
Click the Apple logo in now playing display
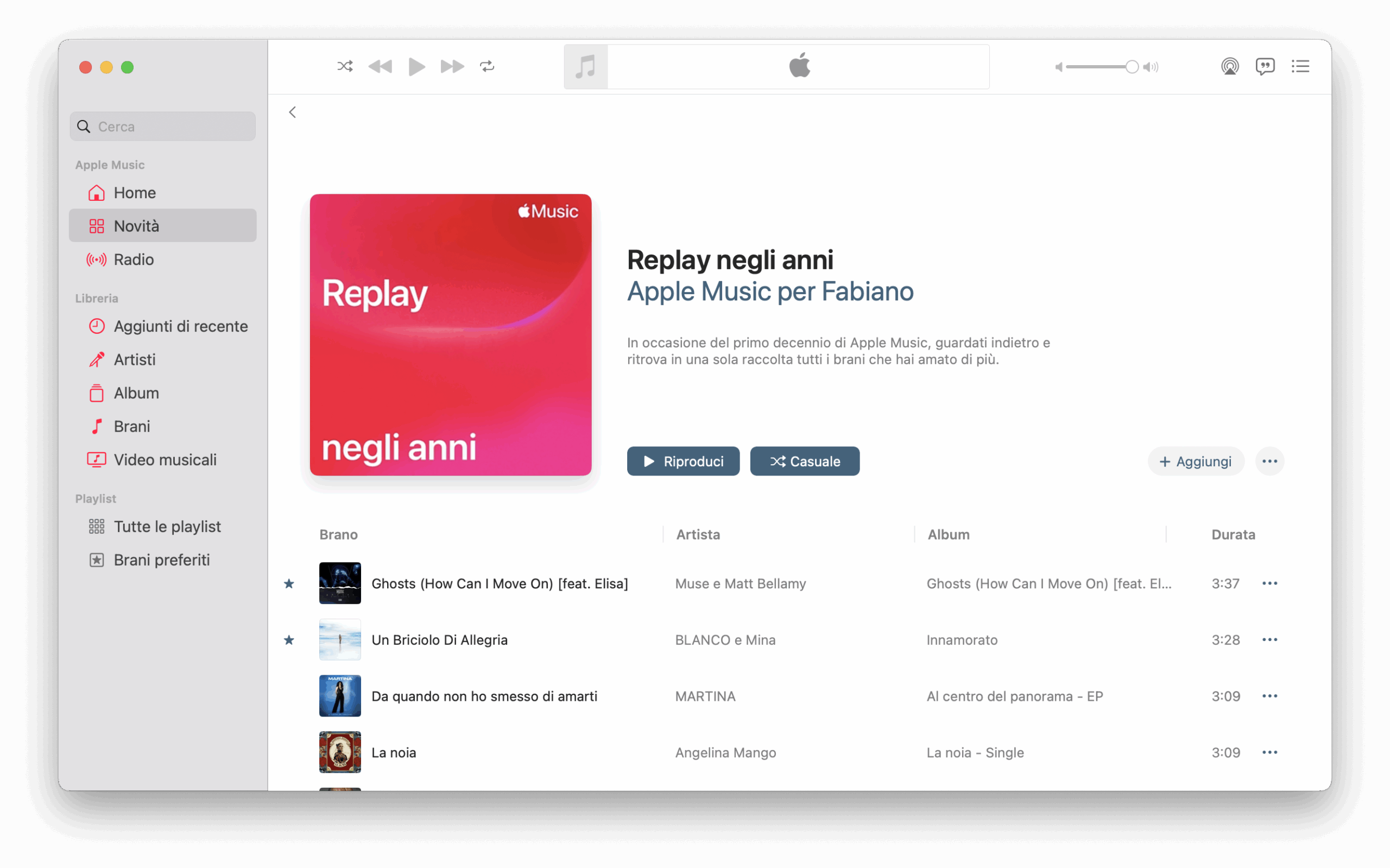[799, 65]
